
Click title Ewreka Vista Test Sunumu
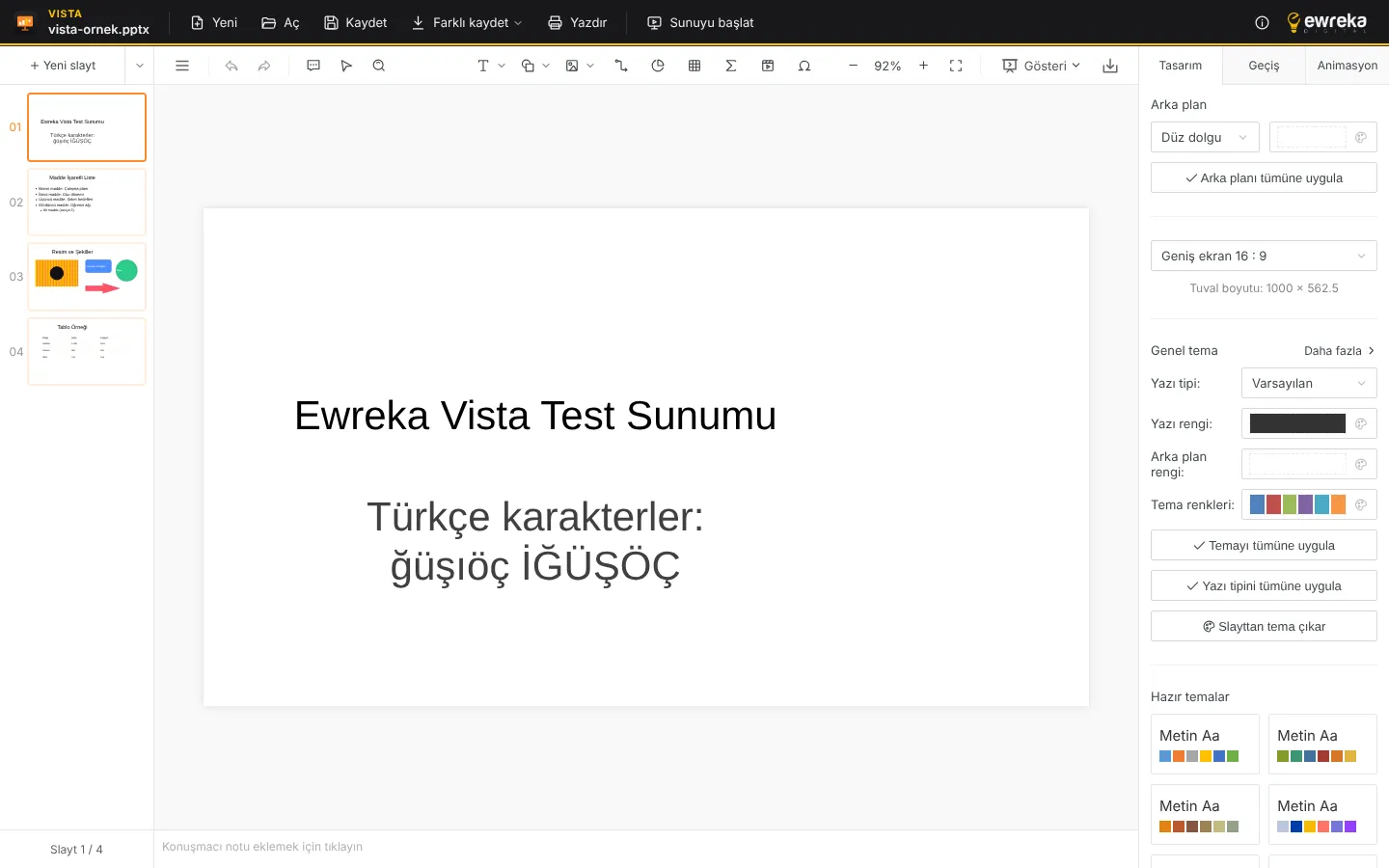pos(535,416)
